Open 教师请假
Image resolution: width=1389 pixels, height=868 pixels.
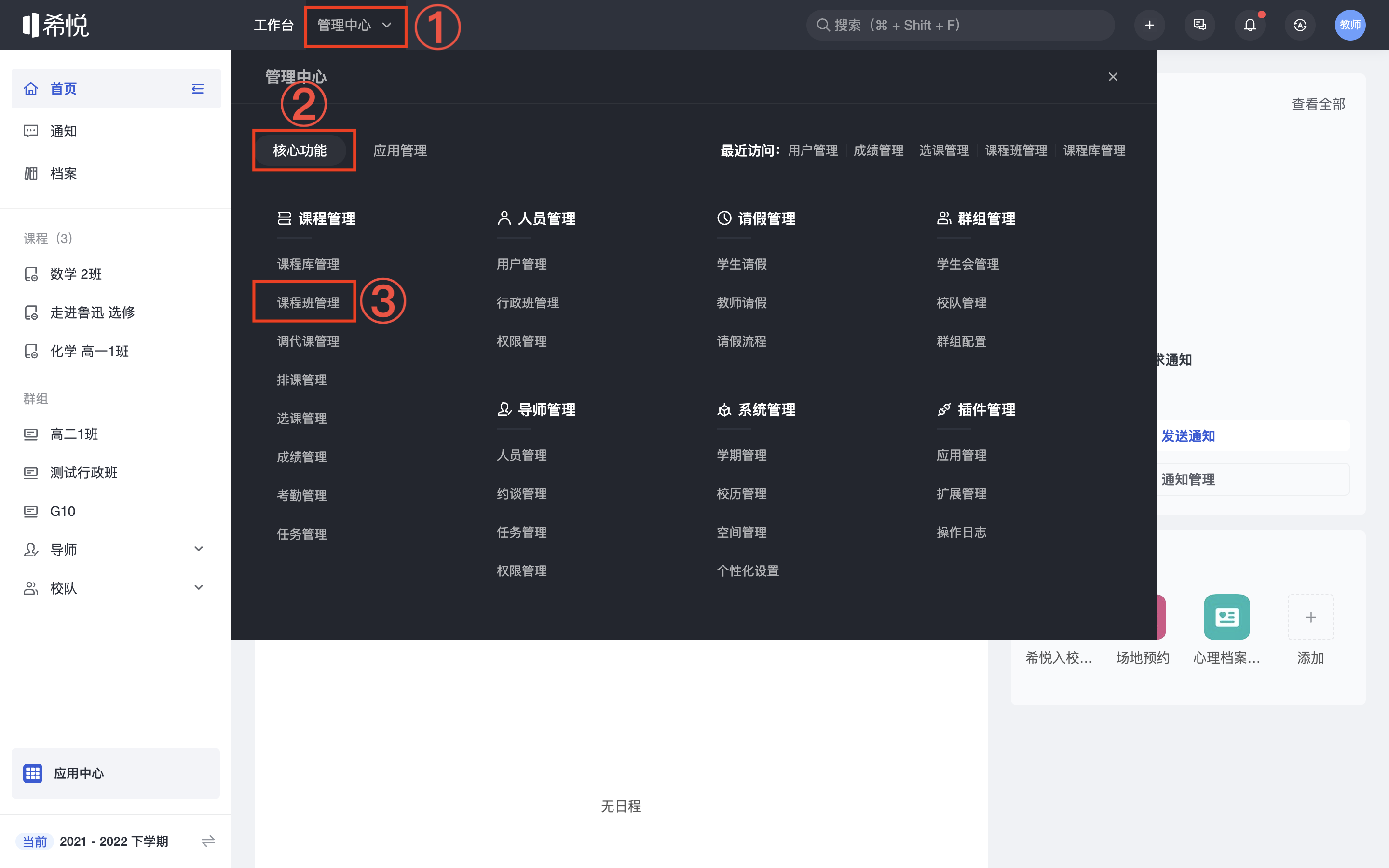[742, 302]
